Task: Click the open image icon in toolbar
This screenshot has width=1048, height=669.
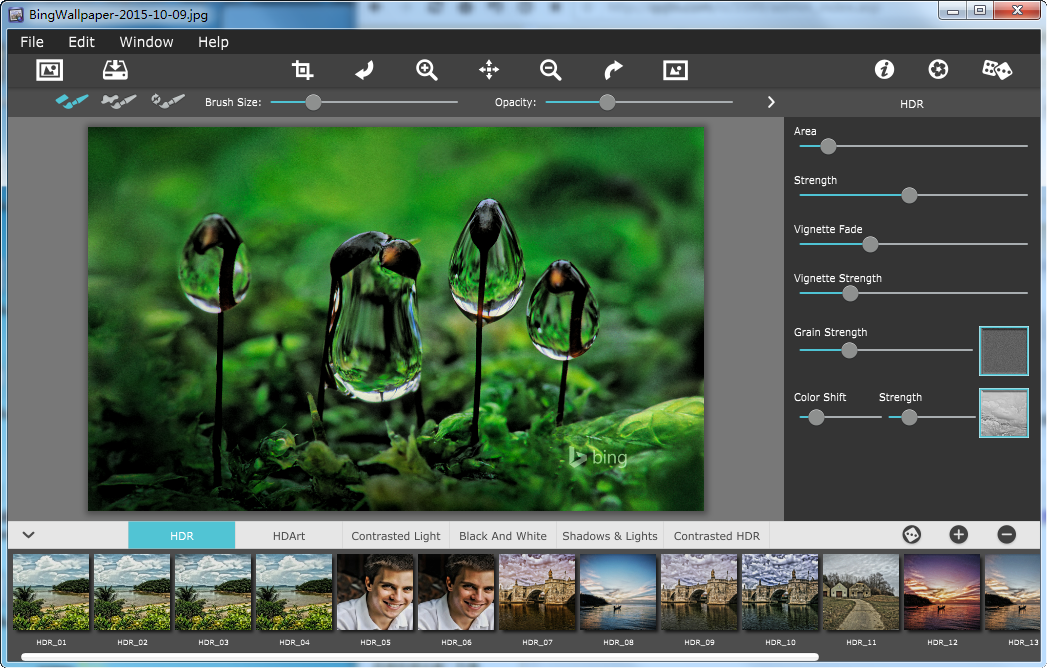Action: 50,70
